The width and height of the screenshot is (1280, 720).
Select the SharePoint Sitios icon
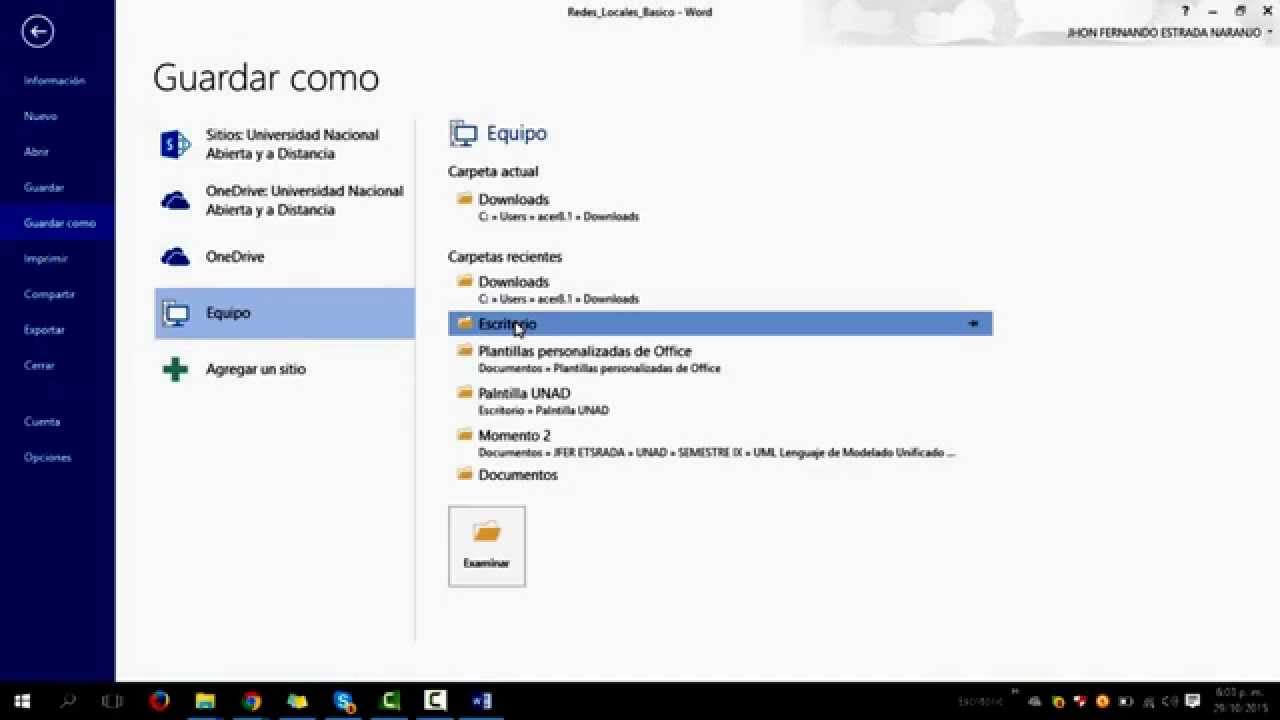175,145
